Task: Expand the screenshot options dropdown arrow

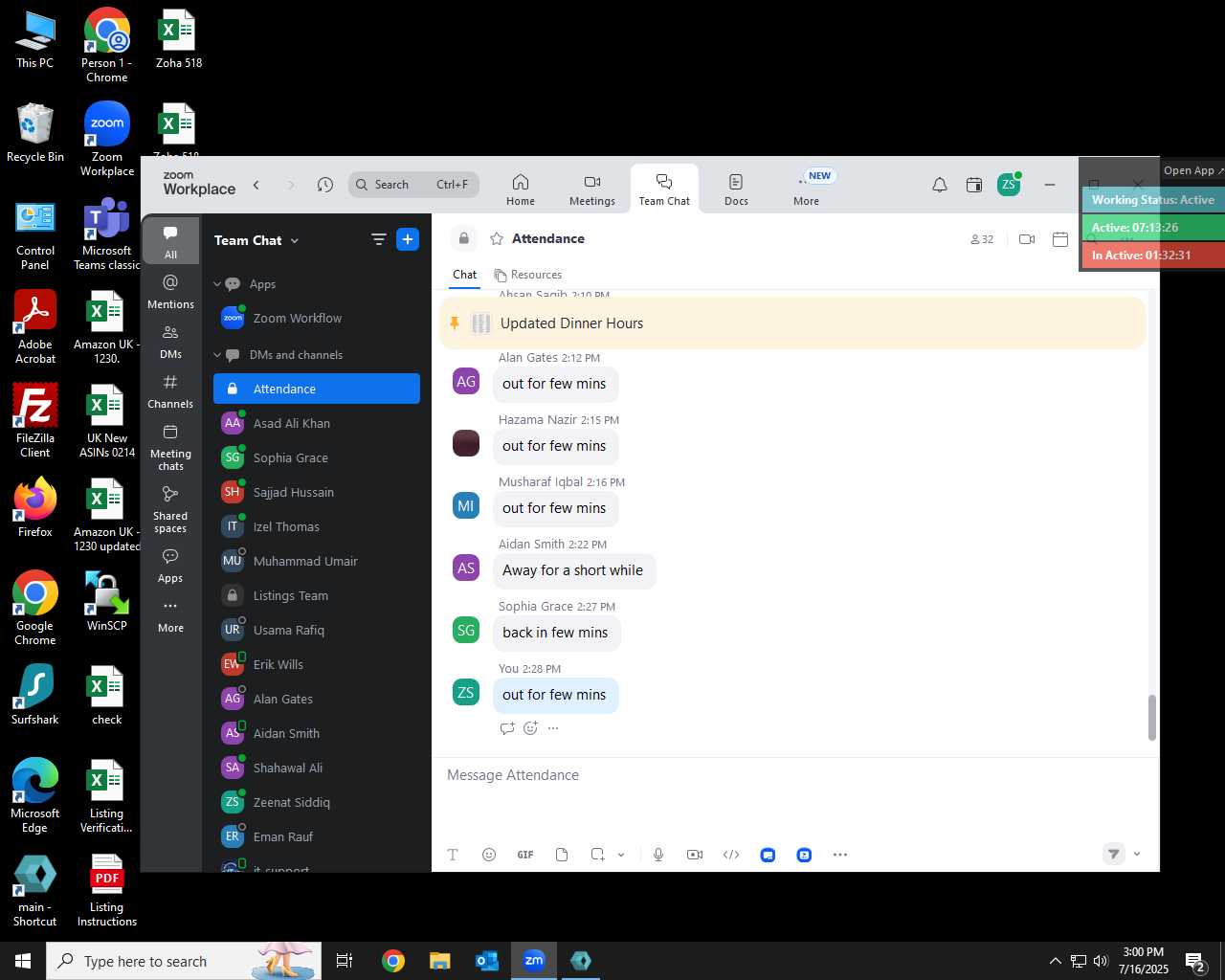Action: pyautogui.click(x=621, y=855)
